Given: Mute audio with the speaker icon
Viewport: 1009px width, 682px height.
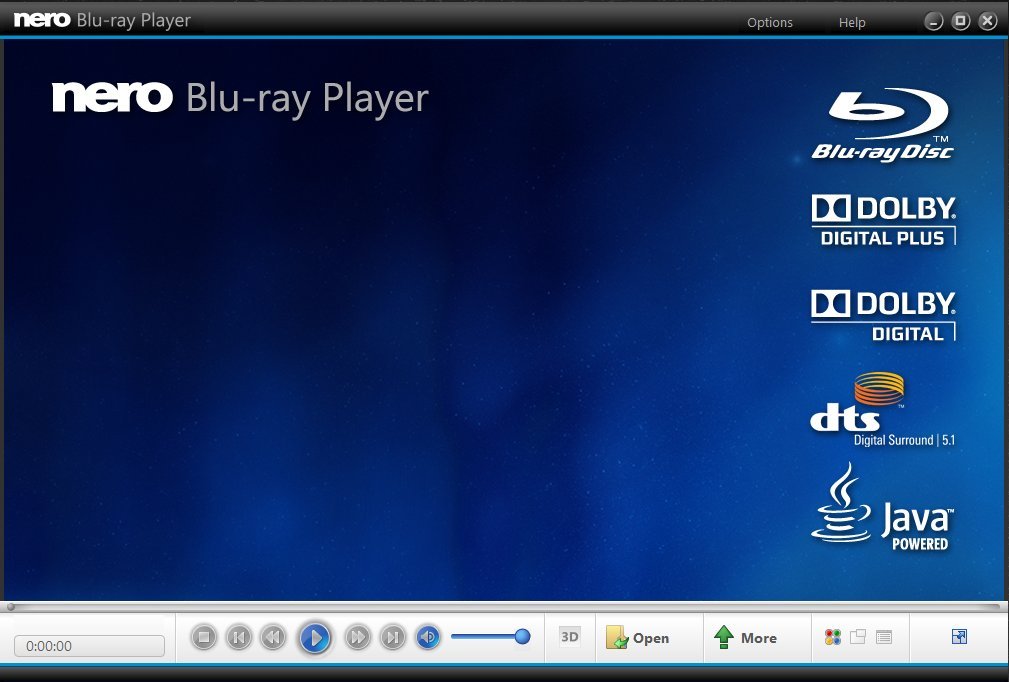Looking at the screenshot, I should [428, 637].
